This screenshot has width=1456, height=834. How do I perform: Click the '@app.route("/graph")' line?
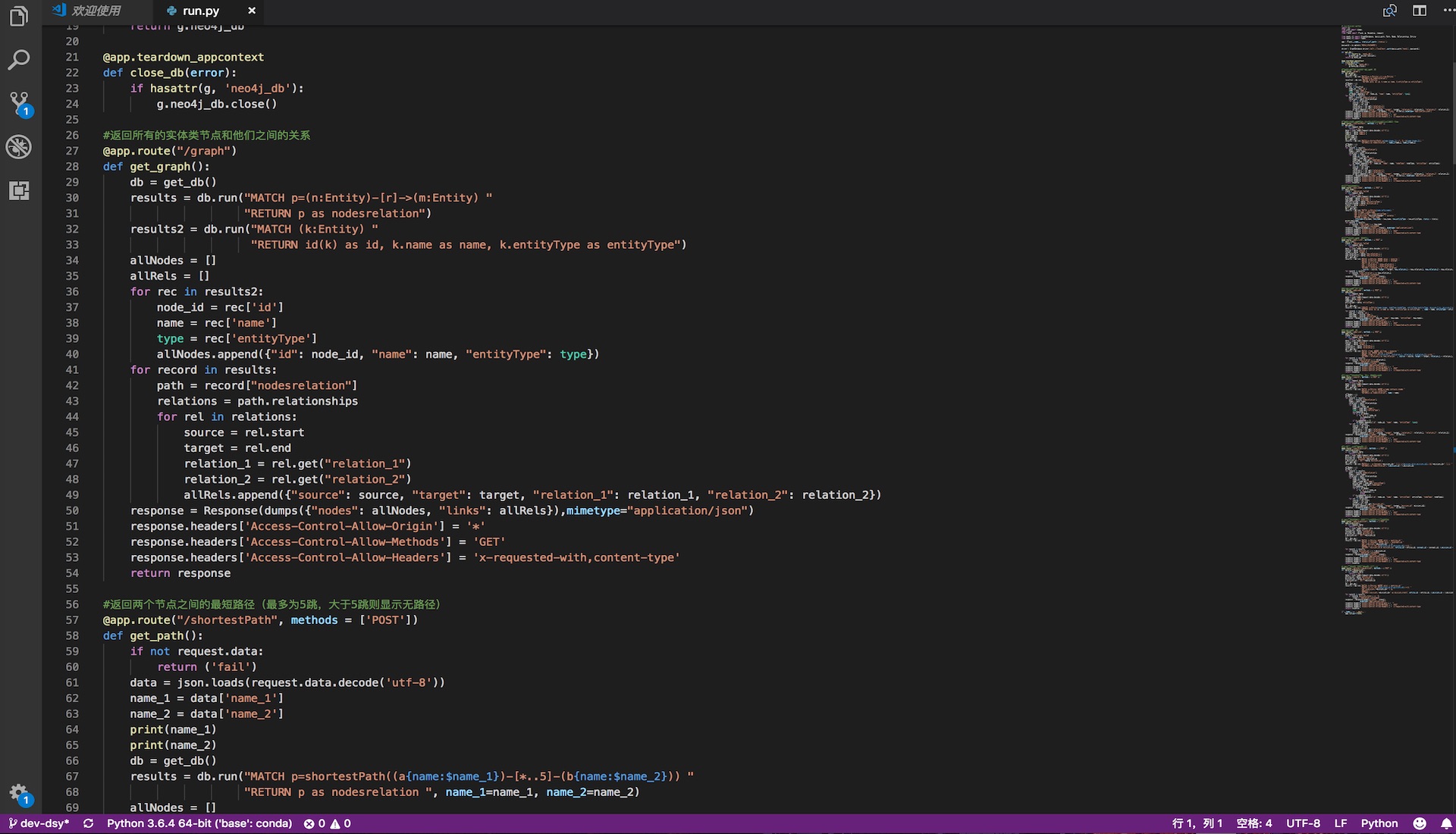170,151
